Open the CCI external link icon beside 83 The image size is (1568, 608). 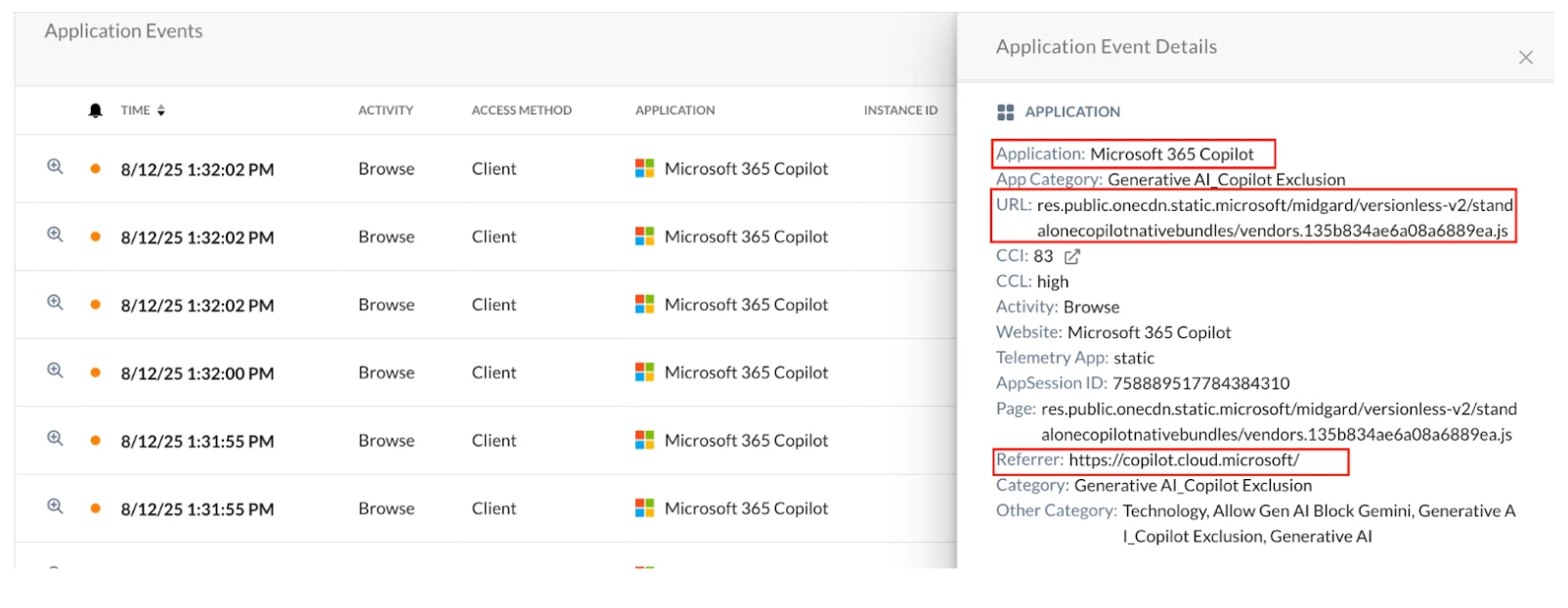point(1072,256)
